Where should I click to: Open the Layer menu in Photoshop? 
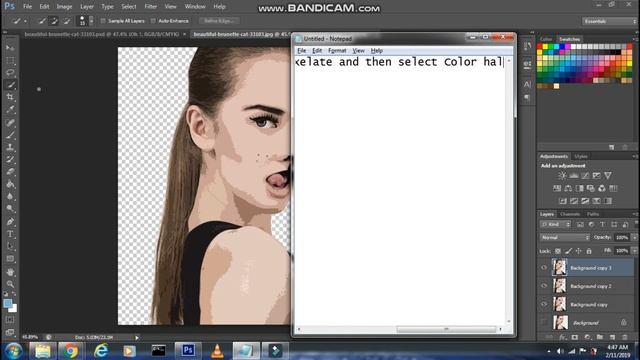pyautogui.click(x=87, y=7)
